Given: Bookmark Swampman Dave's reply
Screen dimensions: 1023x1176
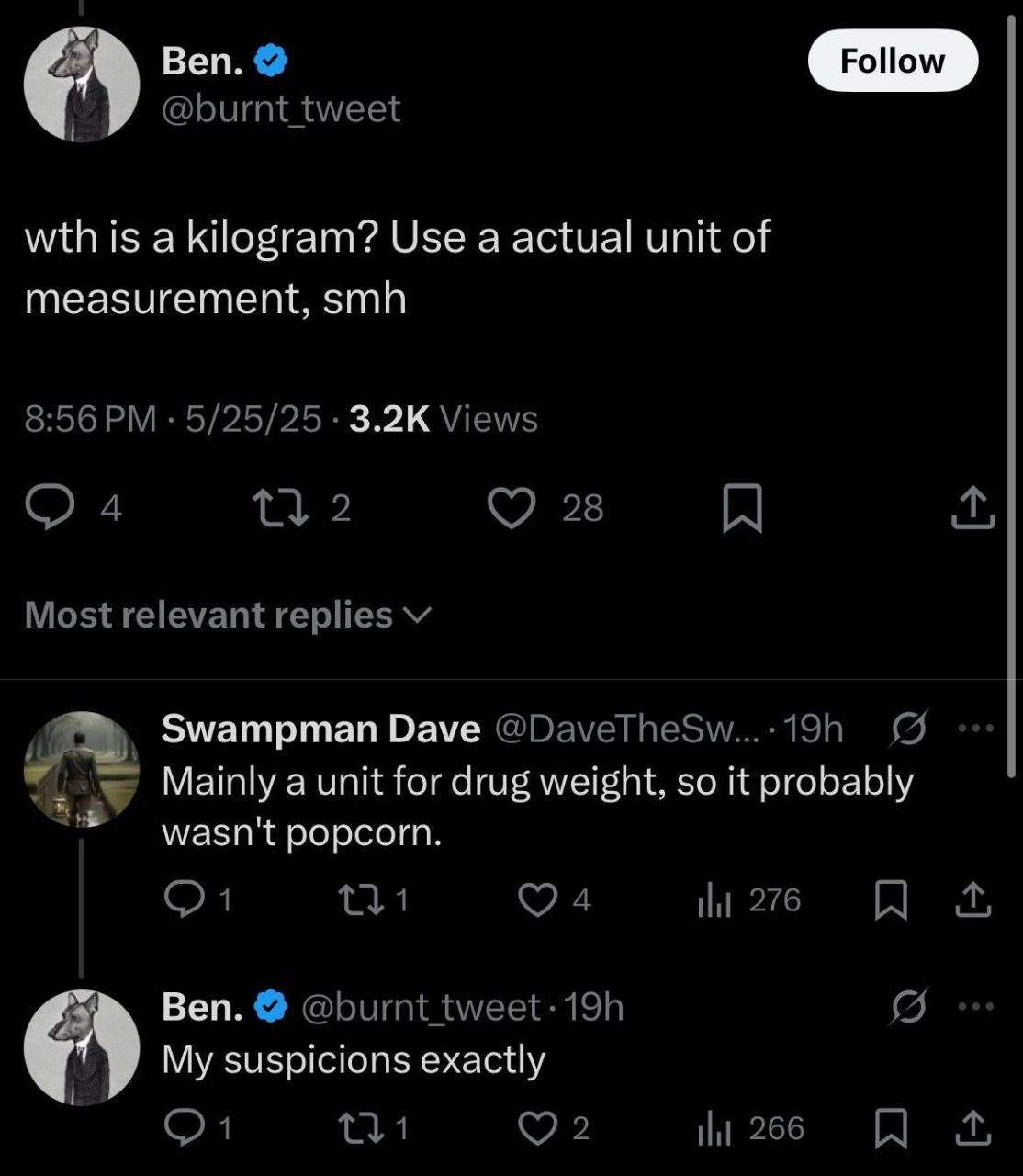Looking at the screenshot, I should (x=891, y=899).
